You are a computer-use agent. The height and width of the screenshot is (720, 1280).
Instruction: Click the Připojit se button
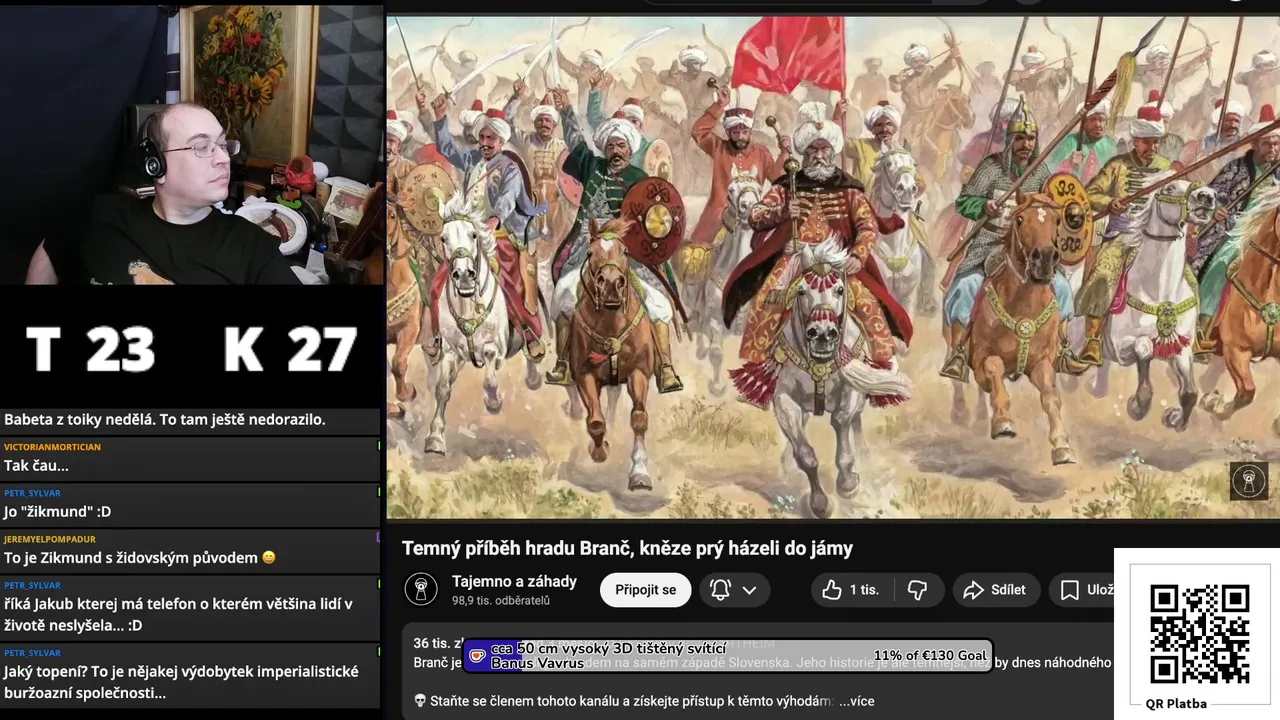pos(645,590)
